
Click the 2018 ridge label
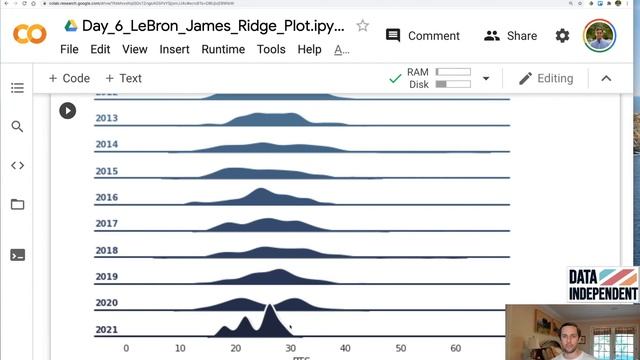(x=107, y=250)
